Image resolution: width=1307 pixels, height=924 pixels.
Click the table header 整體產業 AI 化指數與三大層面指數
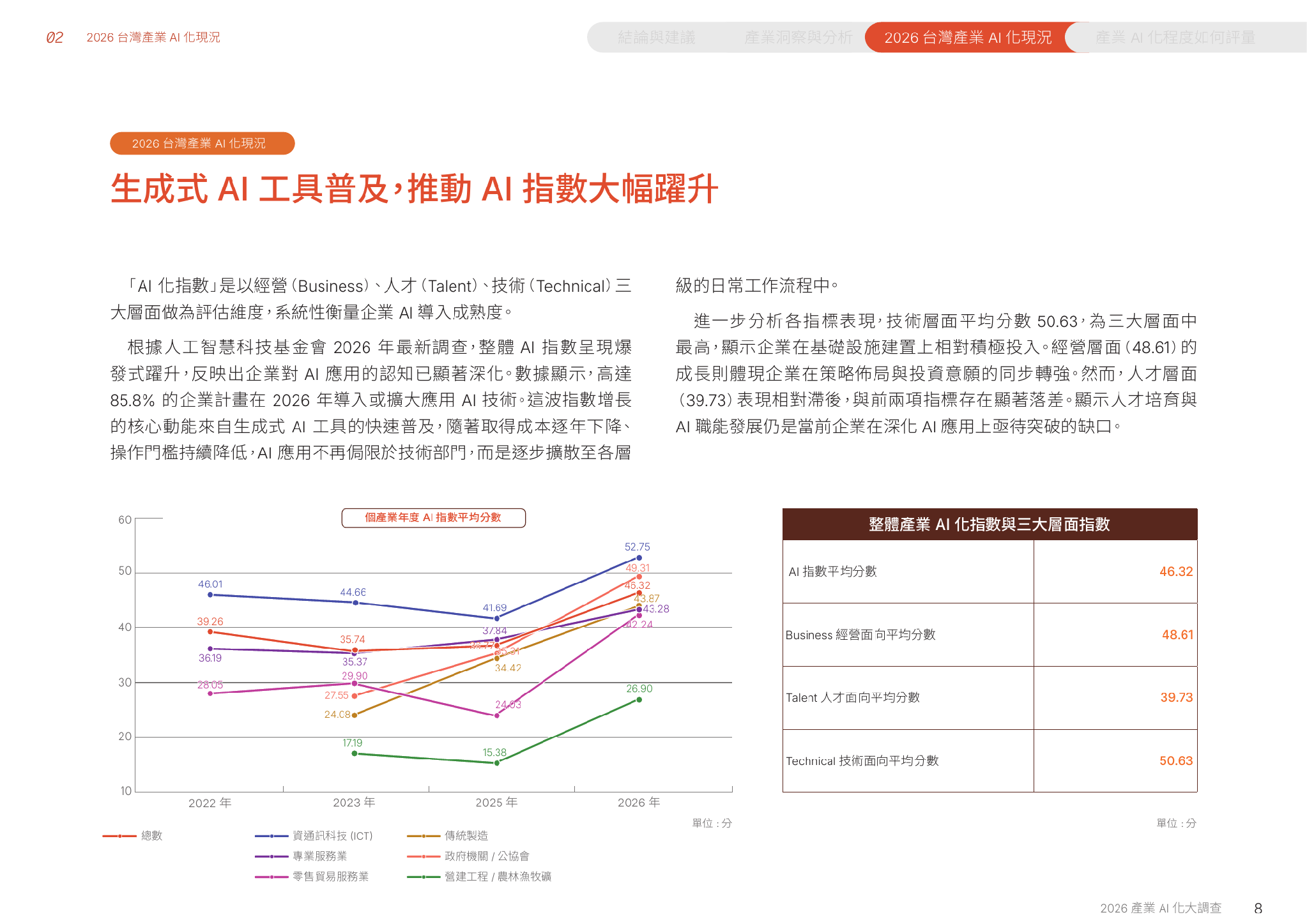990,524
